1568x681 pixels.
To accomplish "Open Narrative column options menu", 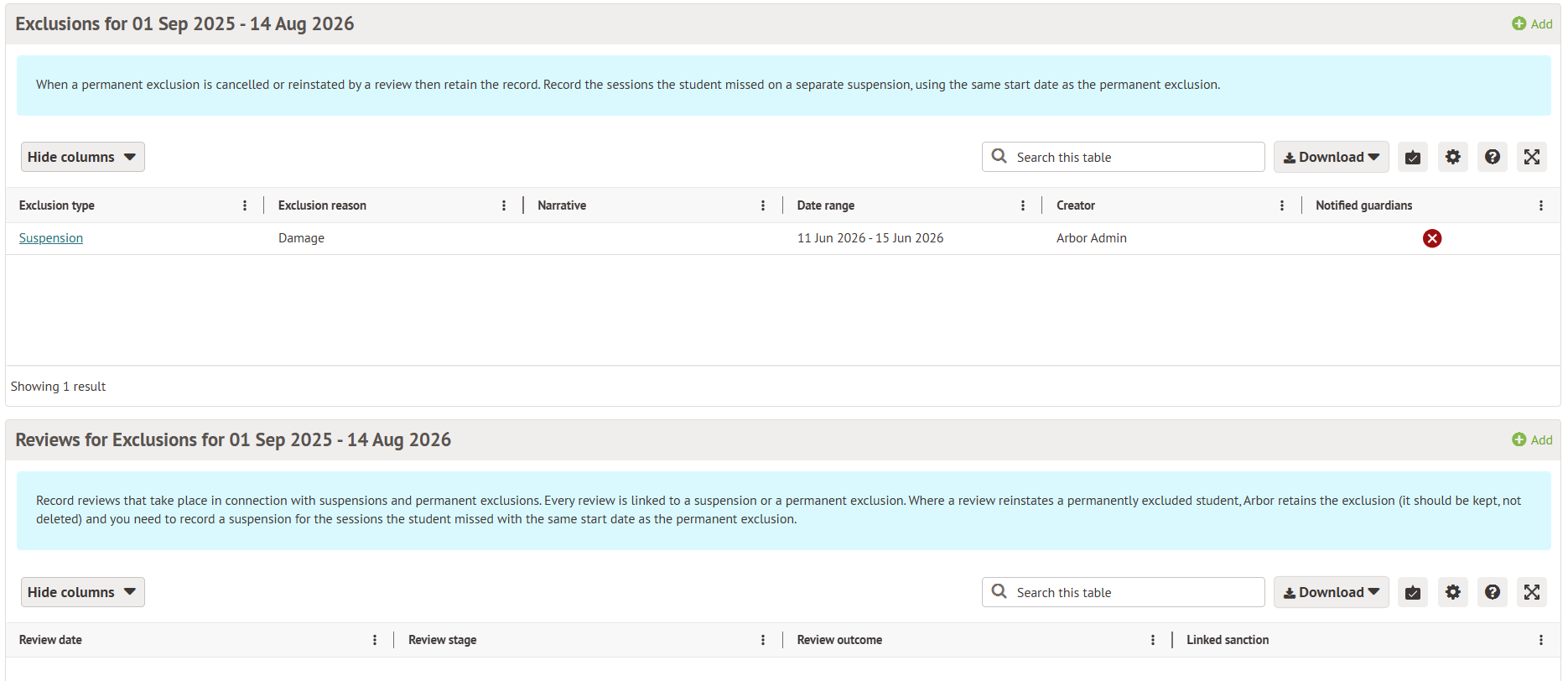I will [x=763, y=205].
